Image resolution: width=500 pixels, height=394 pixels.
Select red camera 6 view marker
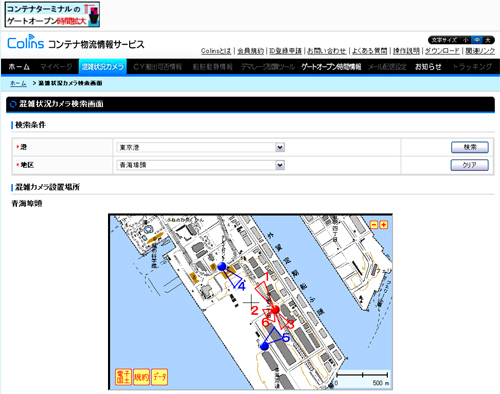[266, 322]
